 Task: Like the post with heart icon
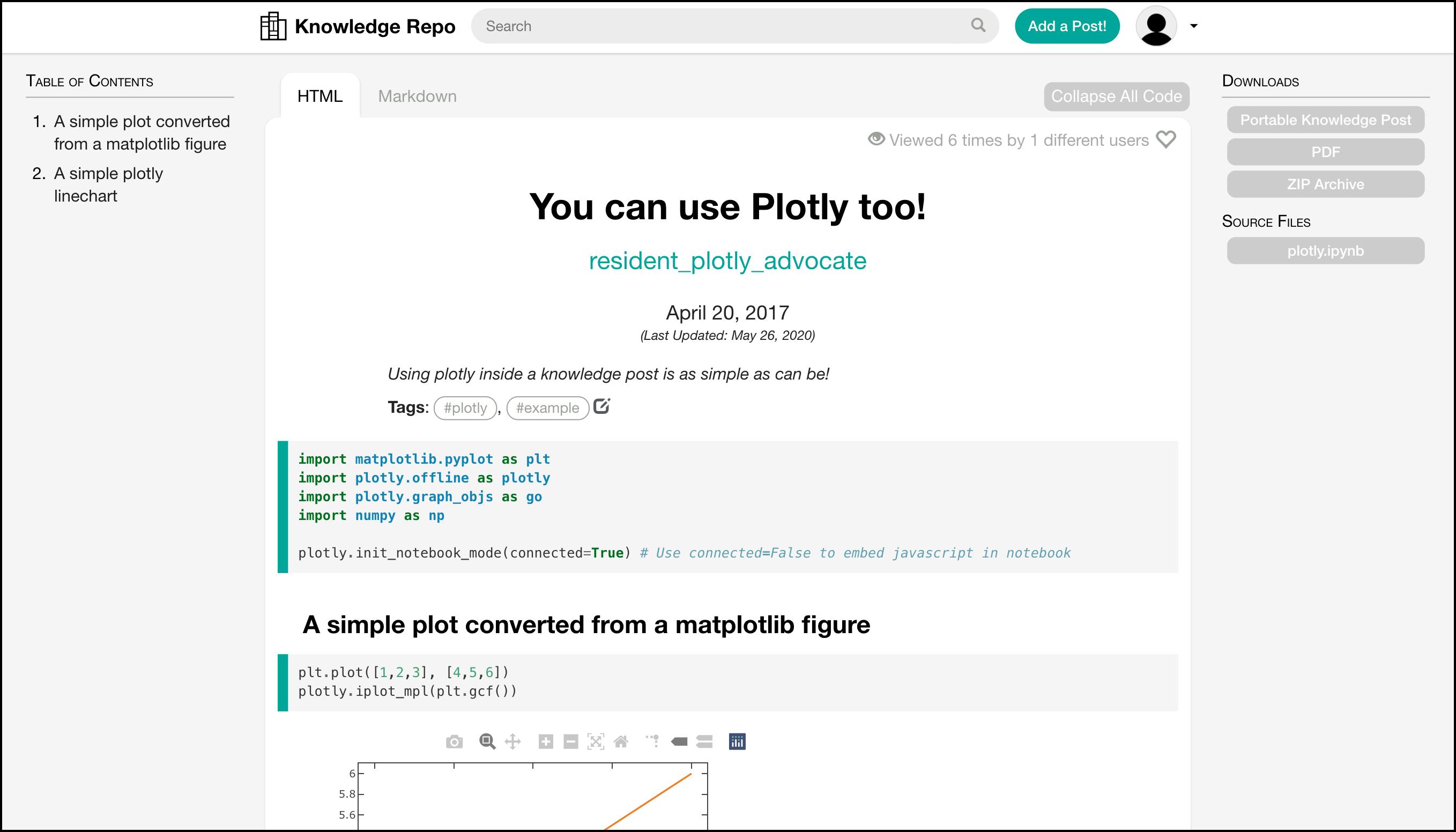[x=1166, y=139]
